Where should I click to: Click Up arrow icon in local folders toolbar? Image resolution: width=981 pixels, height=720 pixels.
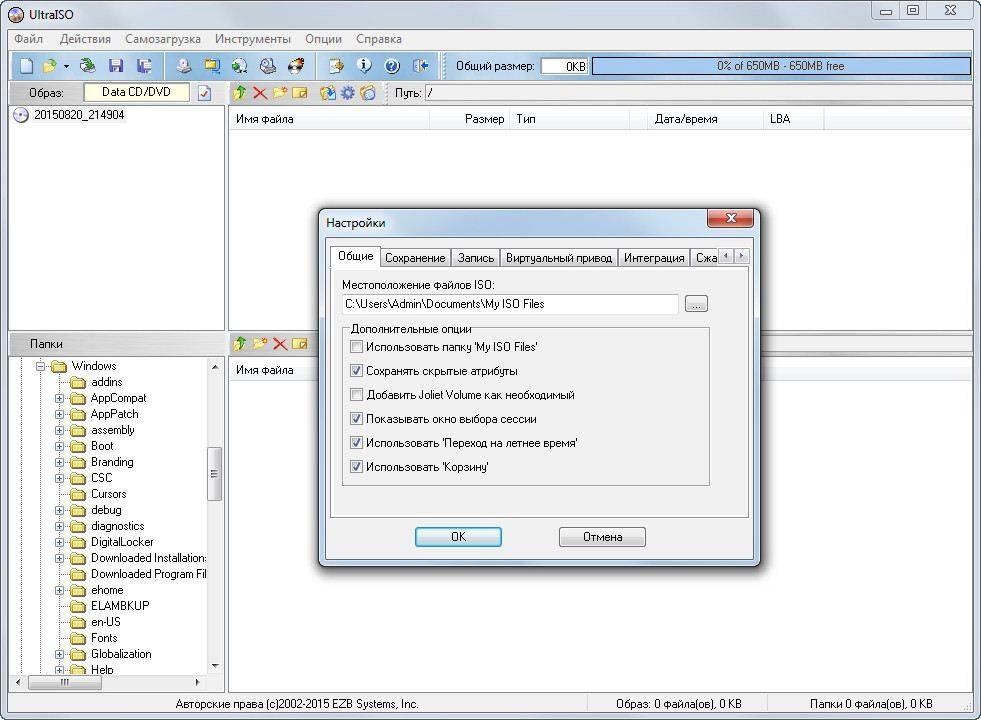click(240, 343)
